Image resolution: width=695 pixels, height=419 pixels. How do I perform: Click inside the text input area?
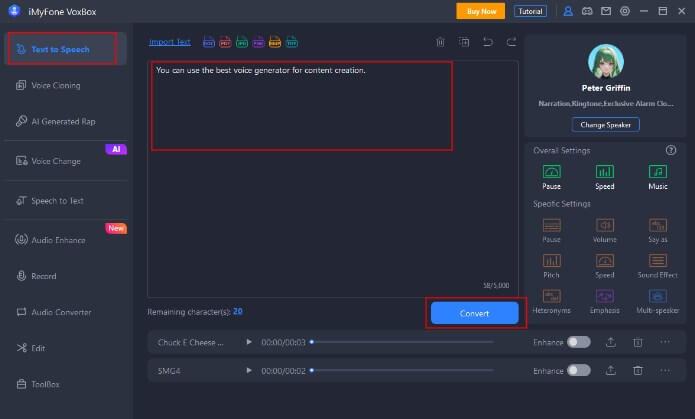click(332, 179)
